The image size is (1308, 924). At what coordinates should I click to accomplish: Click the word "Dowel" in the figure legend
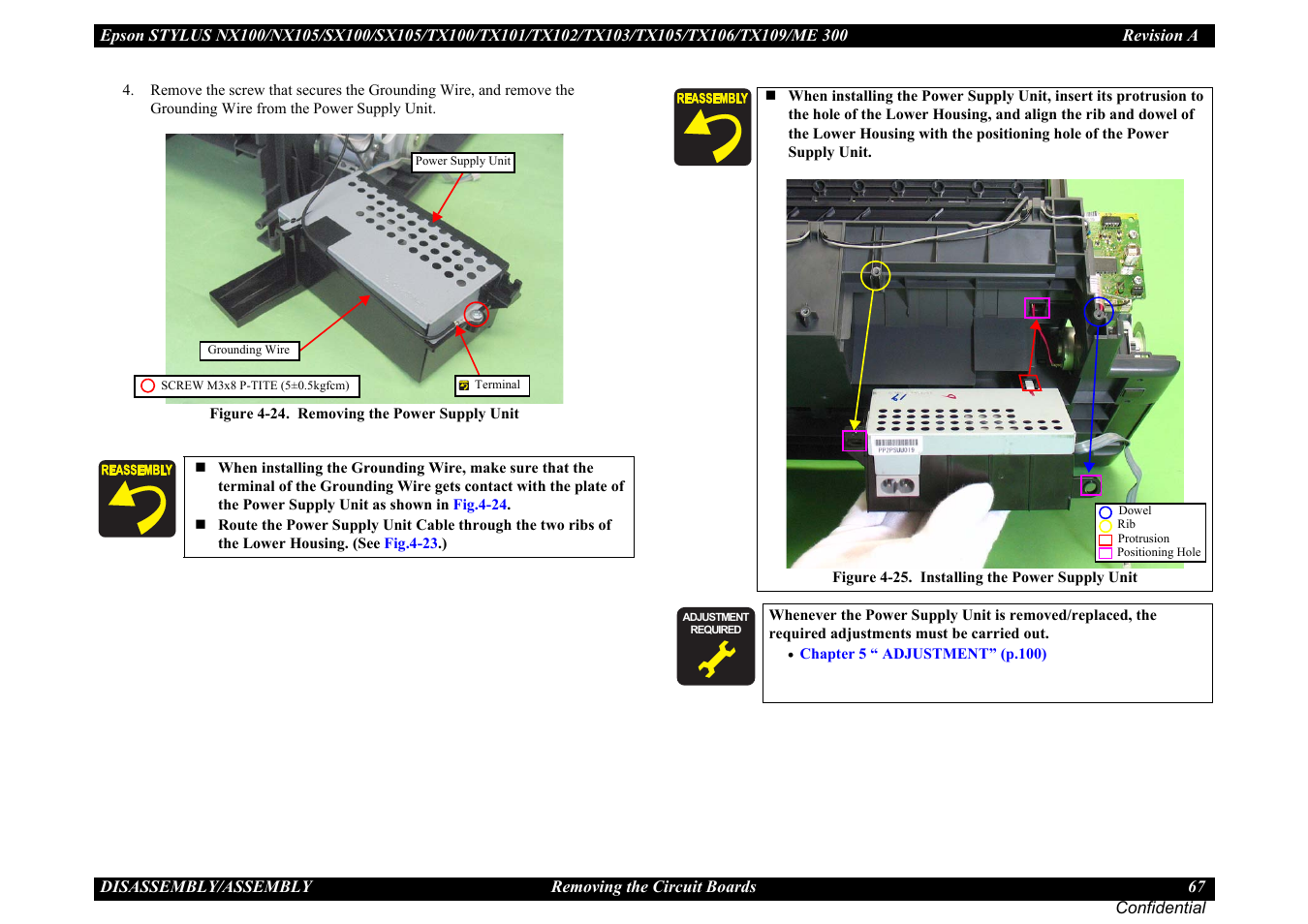tap(1135, 510)
